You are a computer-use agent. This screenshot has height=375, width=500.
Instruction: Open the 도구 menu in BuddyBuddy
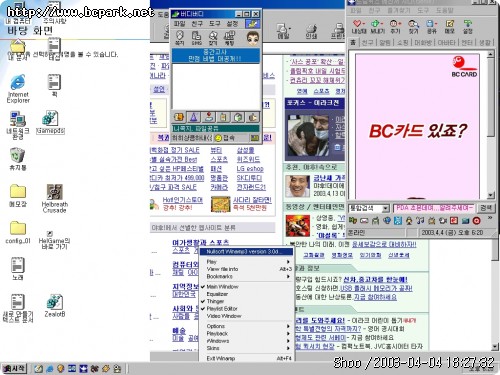pyautogui.click(x=215, y=24)
